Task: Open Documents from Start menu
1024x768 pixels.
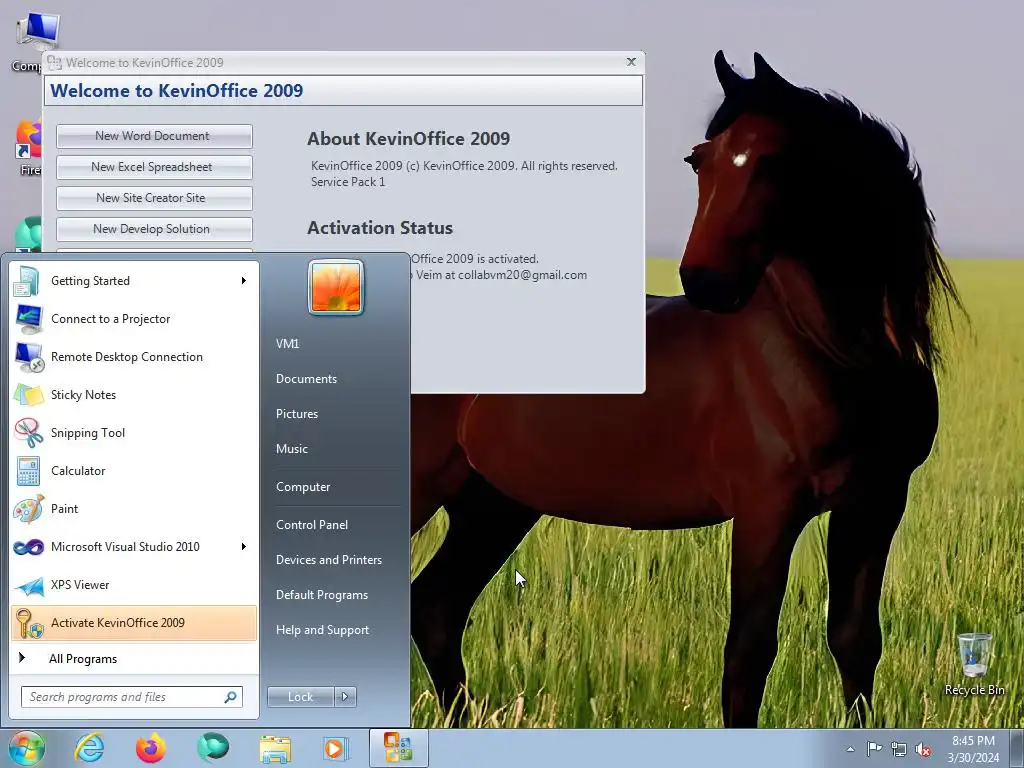Action: tap(306, 379)
